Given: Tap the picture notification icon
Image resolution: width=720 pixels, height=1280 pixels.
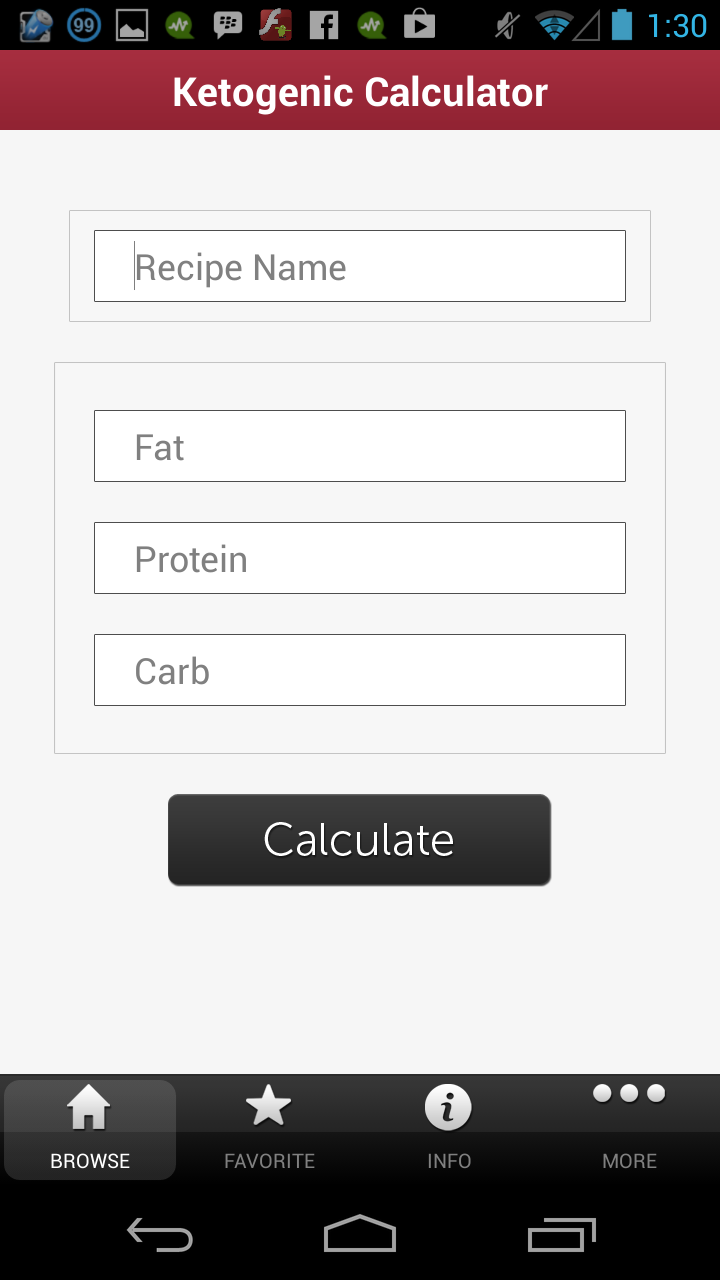Looking at the screenshot, I should coord(132,25).
